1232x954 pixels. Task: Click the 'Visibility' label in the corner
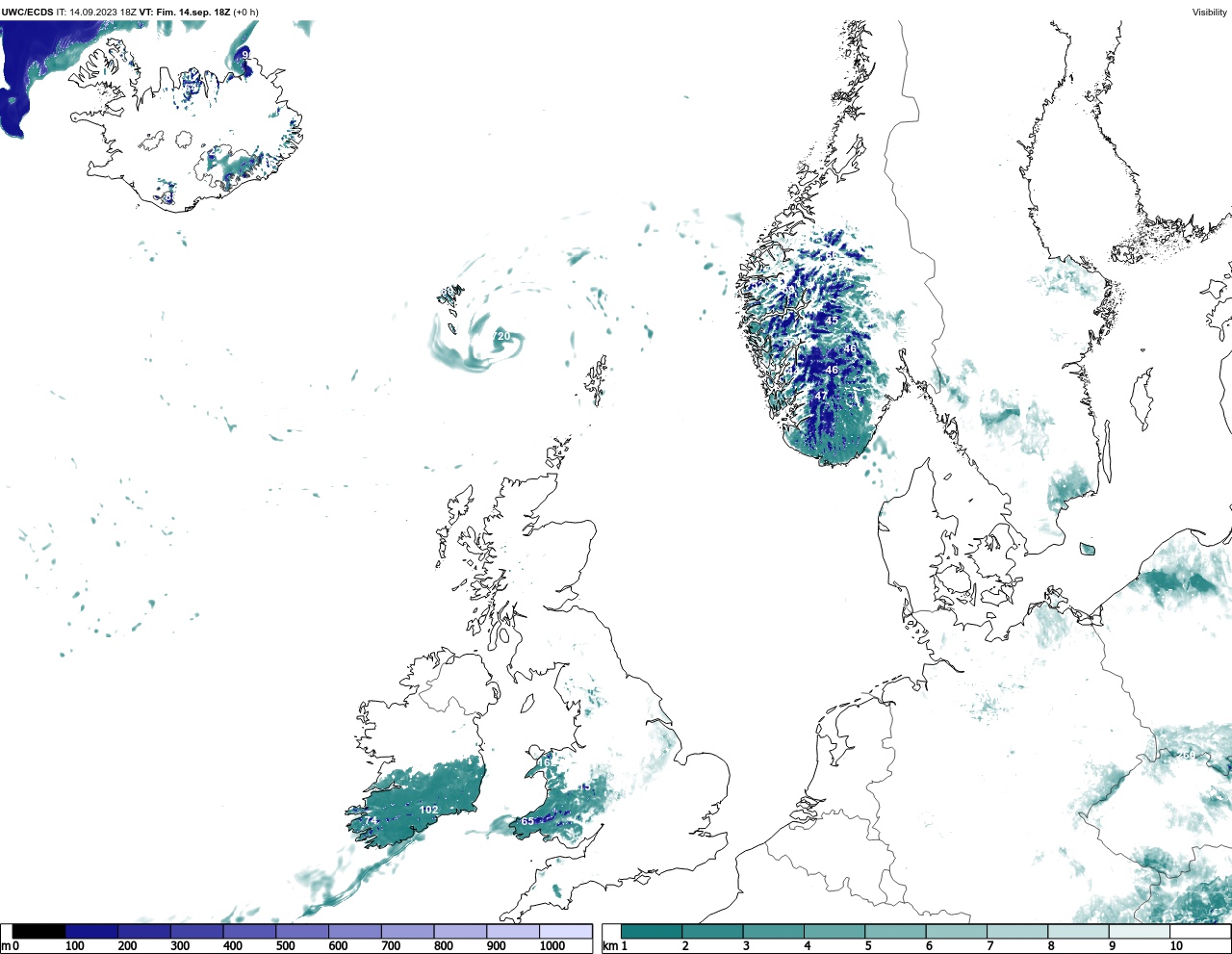1210,13
